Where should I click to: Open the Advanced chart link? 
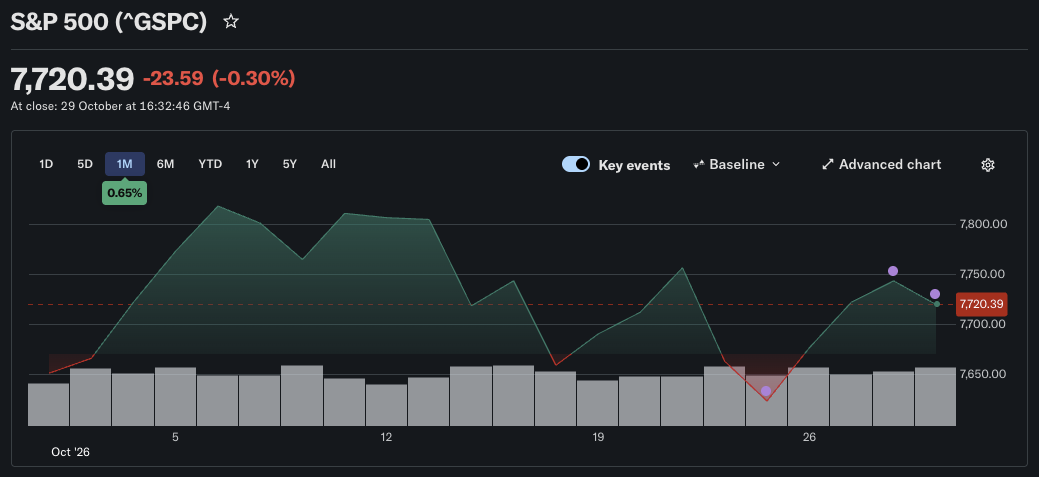881,164
